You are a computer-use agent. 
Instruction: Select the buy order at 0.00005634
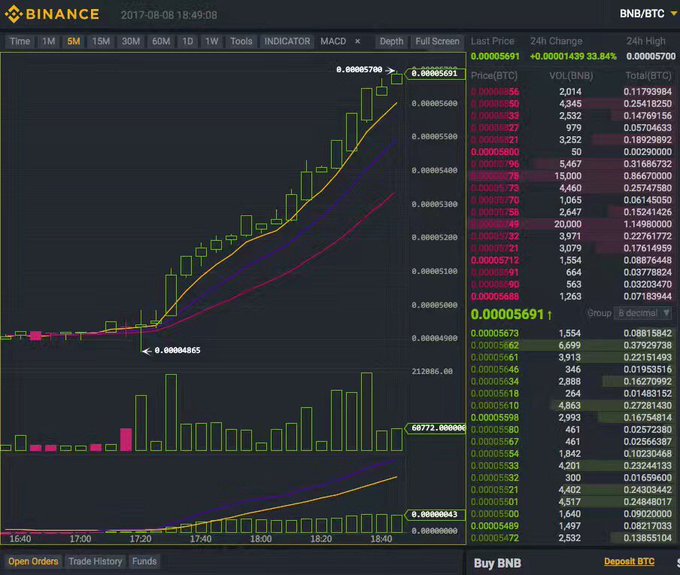(571, 381)
